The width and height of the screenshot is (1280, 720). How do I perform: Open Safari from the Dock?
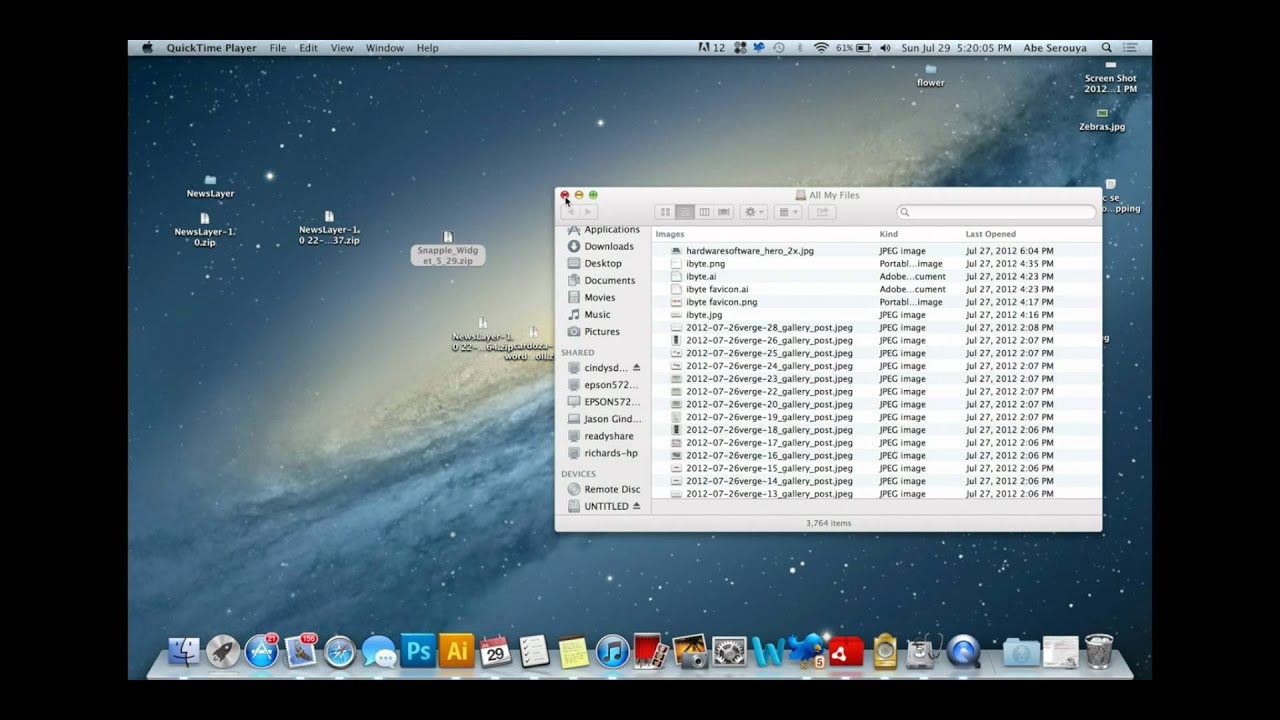340,651
